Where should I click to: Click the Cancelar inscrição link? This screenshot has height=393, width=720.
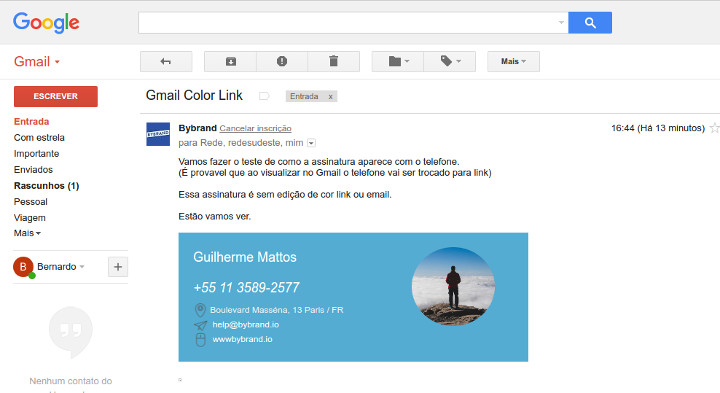(255, 129)
